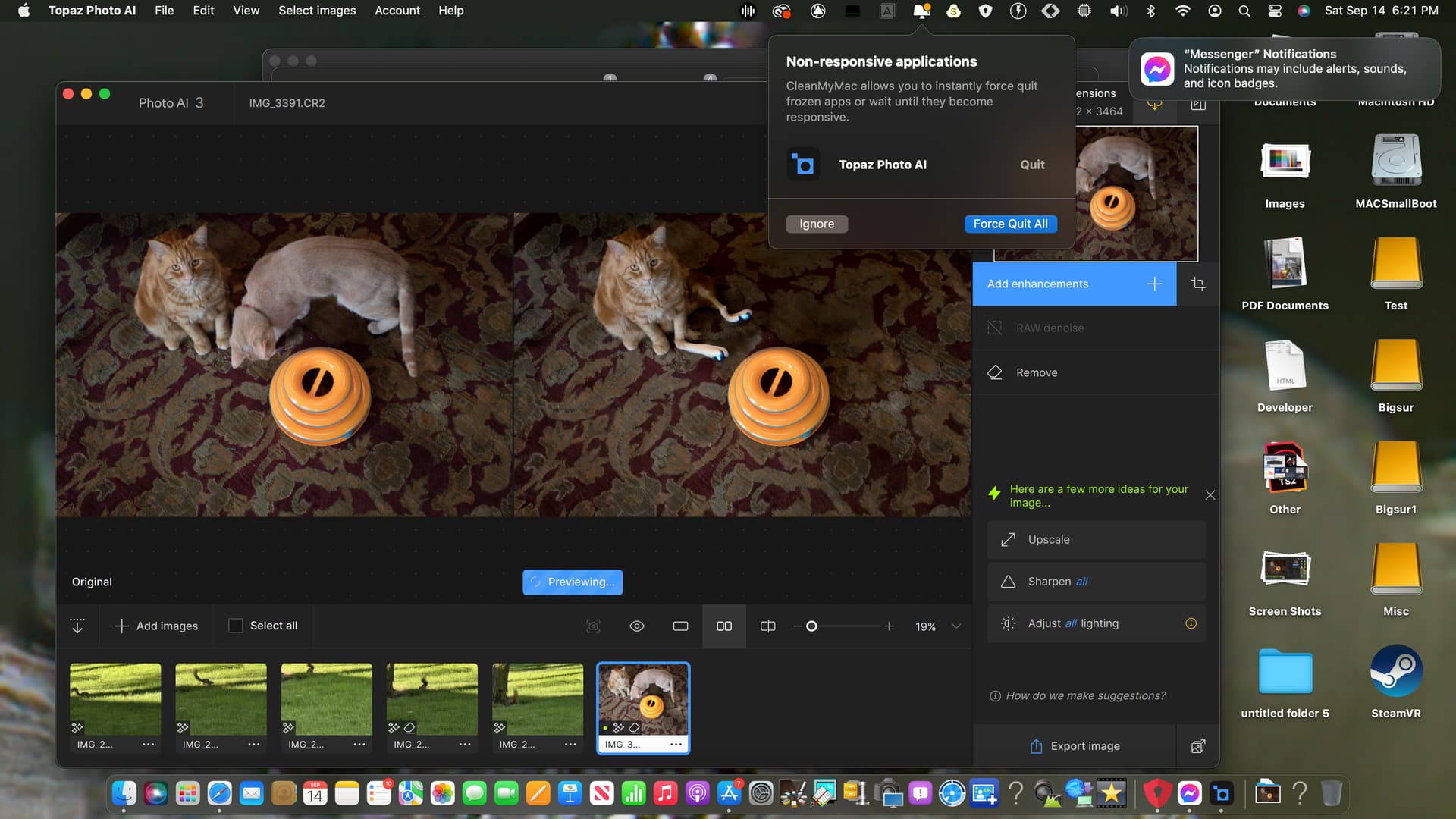Toggle the eye preview visibility icon
This screenshot has width=1456, height=819.
637,626
